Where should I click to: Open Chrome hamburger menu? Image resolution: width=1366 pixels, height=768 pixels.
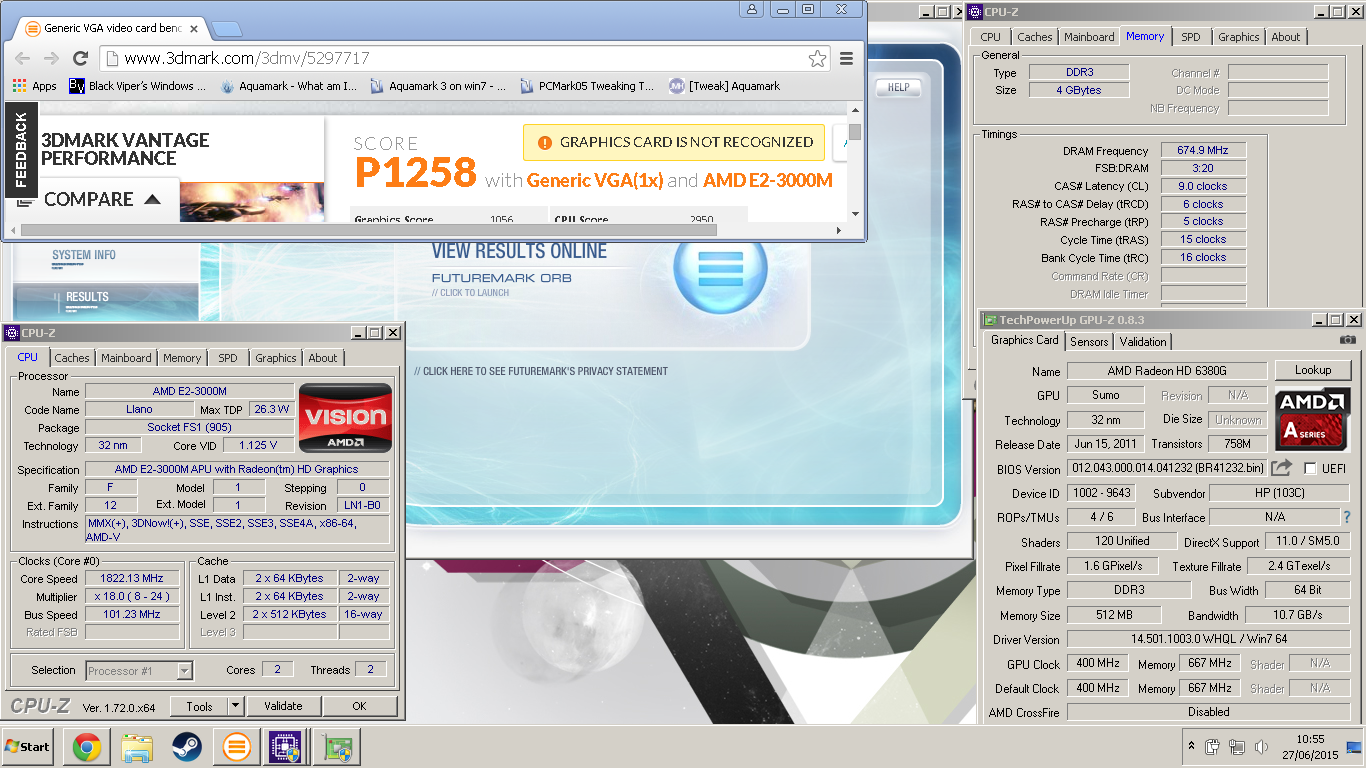tap(846, 58)
